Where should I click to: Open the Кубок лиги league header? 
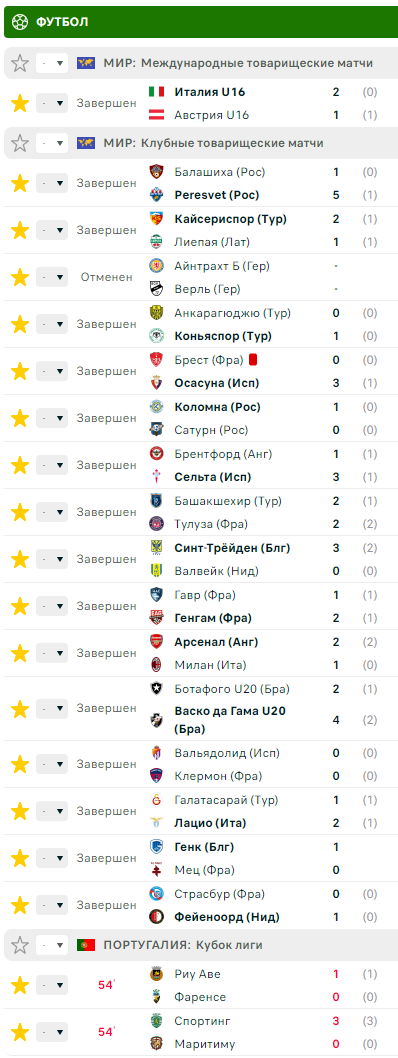coord(201,945)
